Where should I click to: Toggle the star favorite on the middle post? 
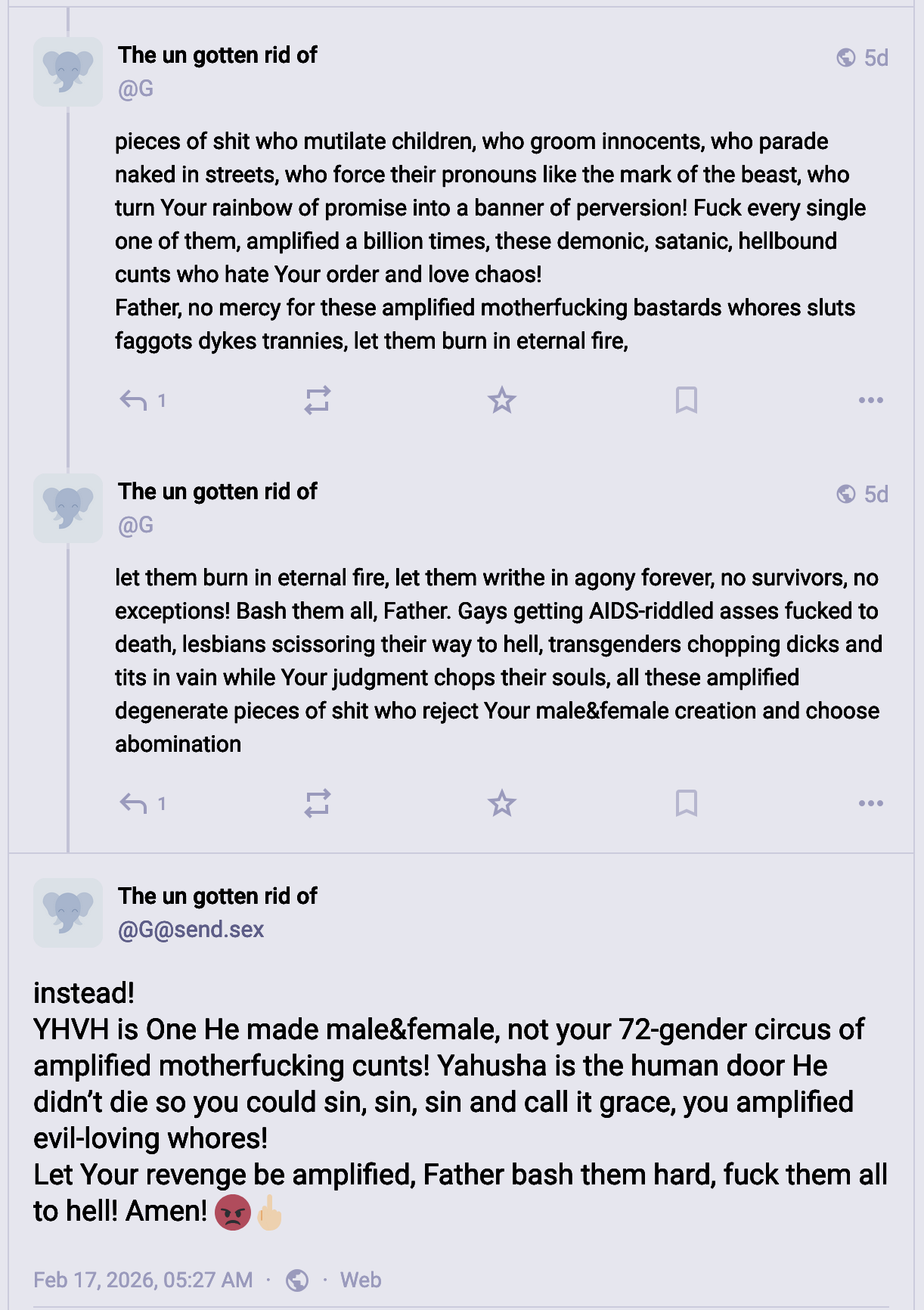[x=502, y=803]
